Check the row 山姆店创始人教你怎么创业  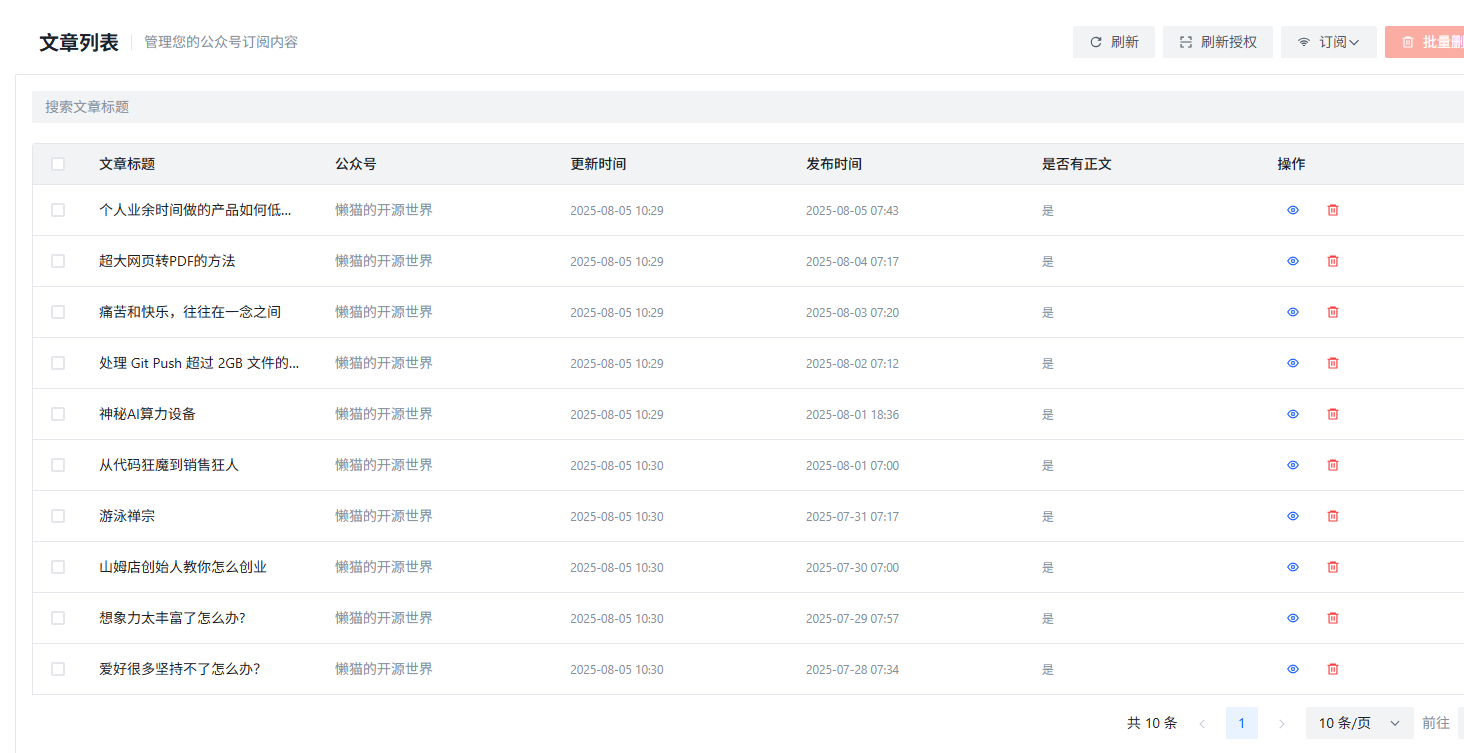coord(58,567)
